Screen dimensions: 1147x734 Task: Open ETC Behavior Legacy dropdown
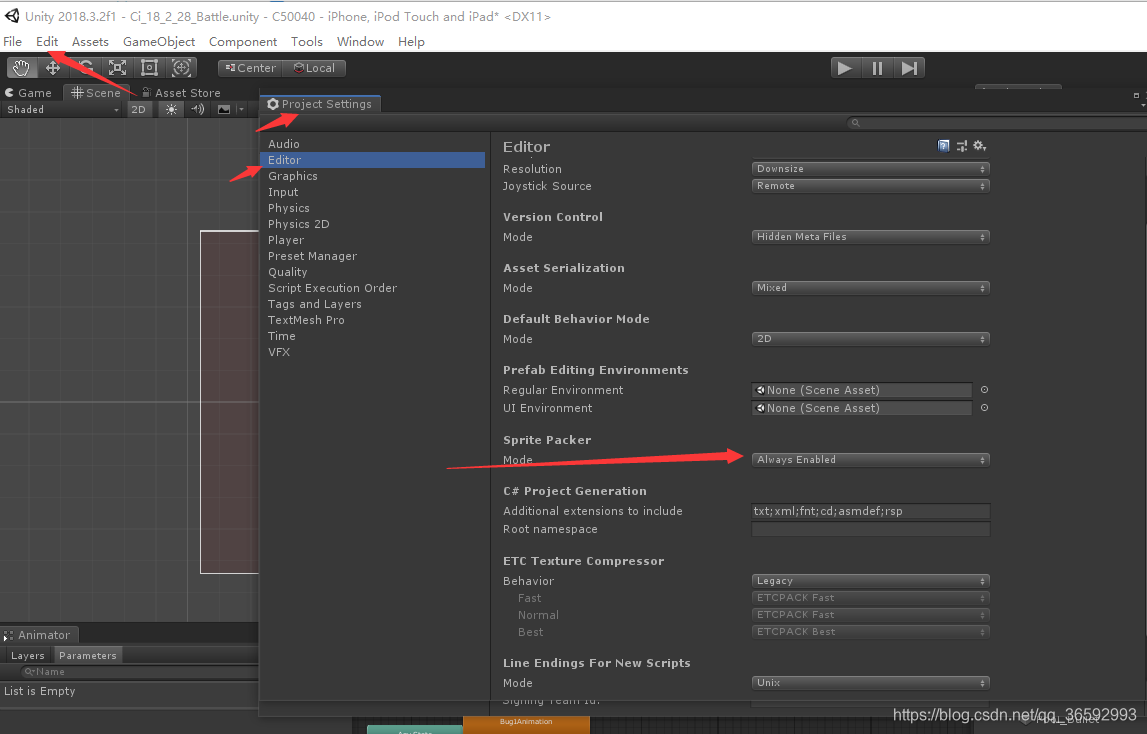click(x=870, y=581)
